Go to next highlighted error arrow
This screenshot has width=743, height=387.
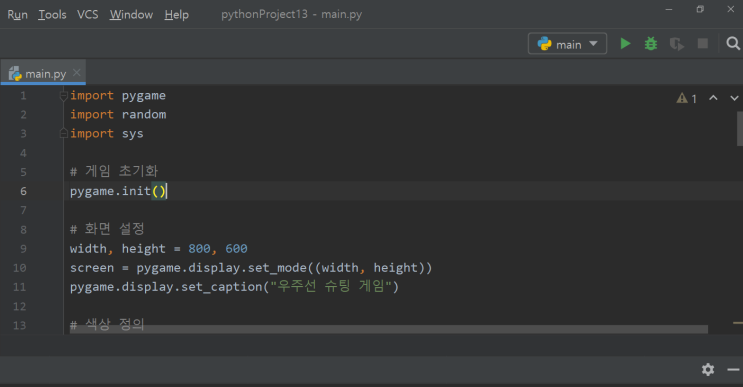tap(734, 98)
